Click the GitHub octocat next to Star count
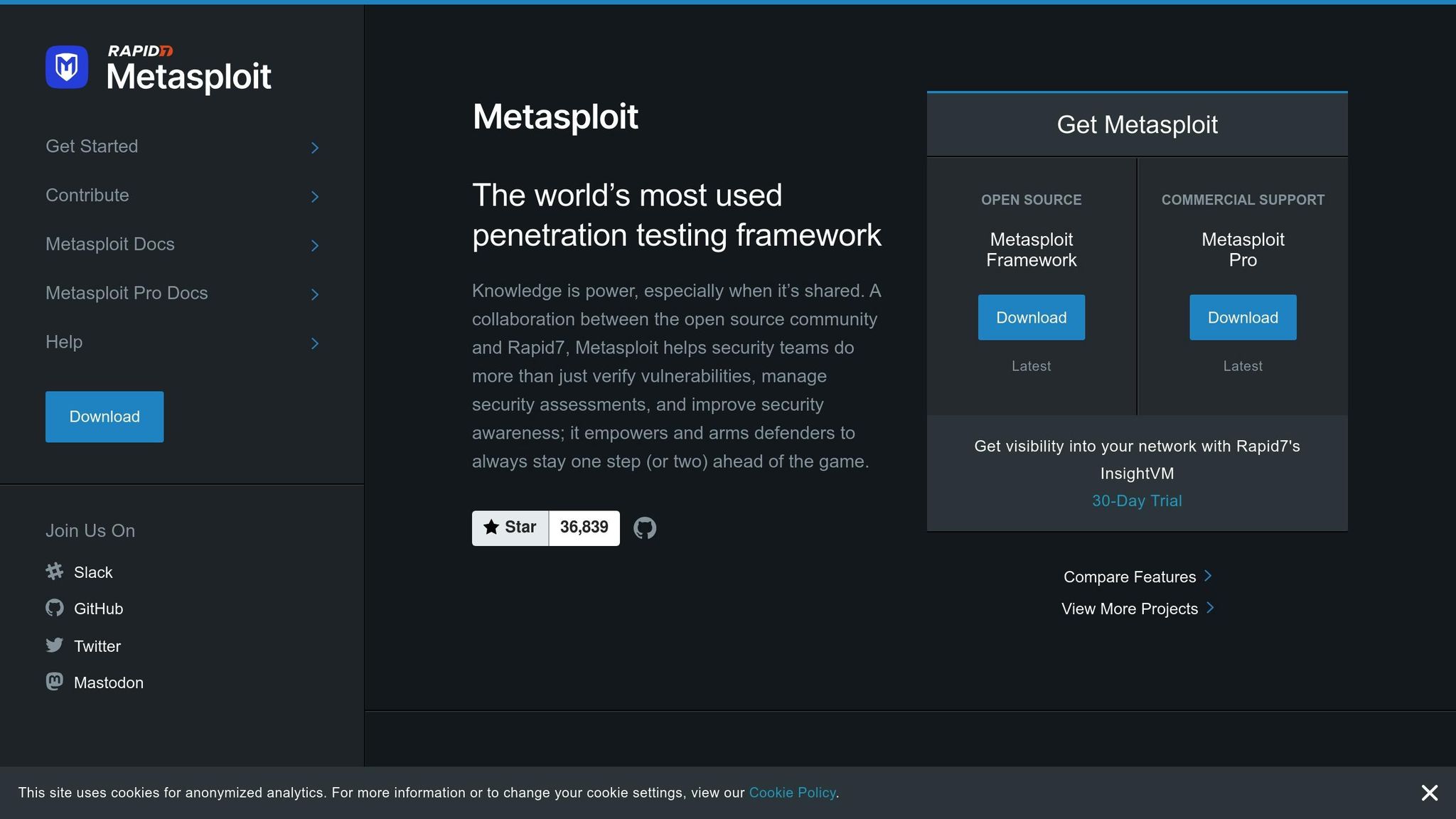The image size is (1456, 819). pyautogui.click(x=645, y=528)
